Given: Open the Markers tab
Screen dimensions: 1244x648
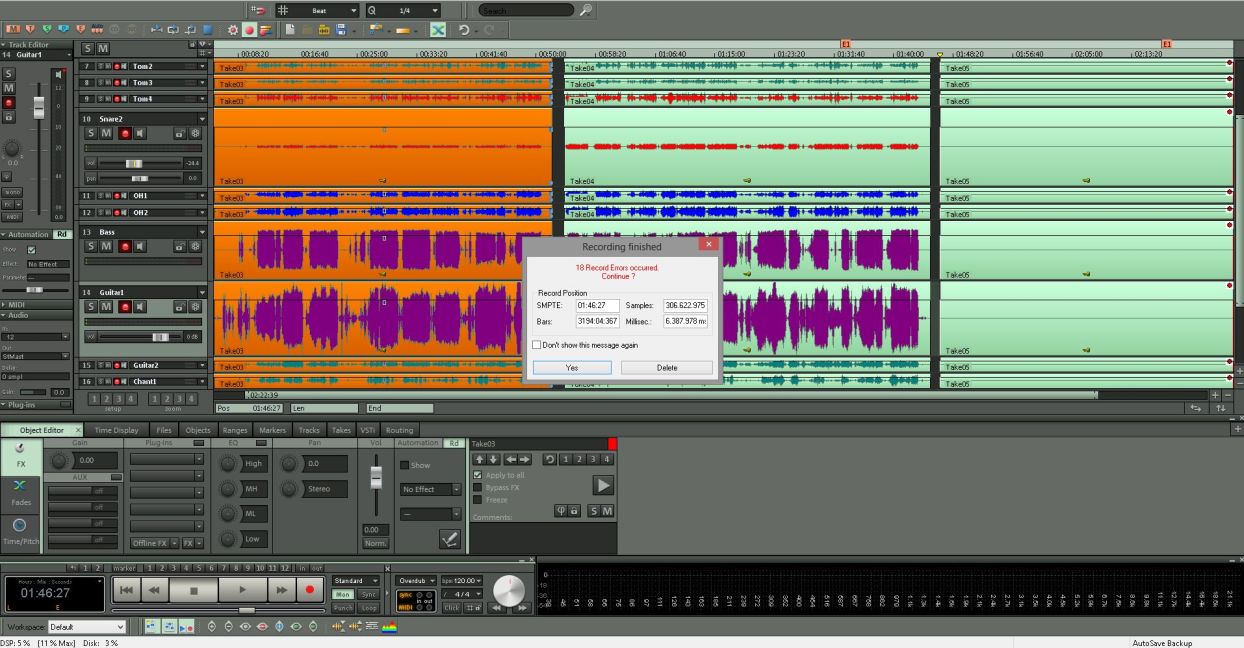Looking at the screenshot, I should tap(272, 430).
